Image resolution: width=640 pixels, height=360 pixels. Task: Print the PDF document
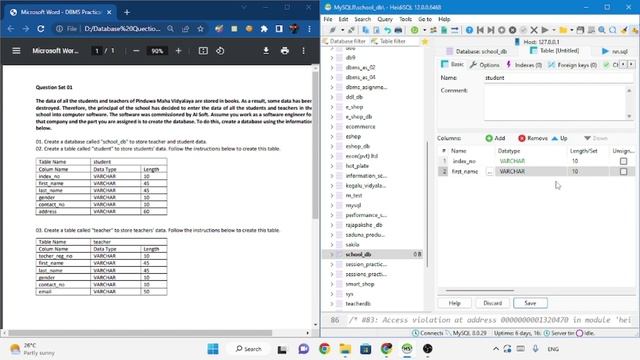[x=285, y=51]
